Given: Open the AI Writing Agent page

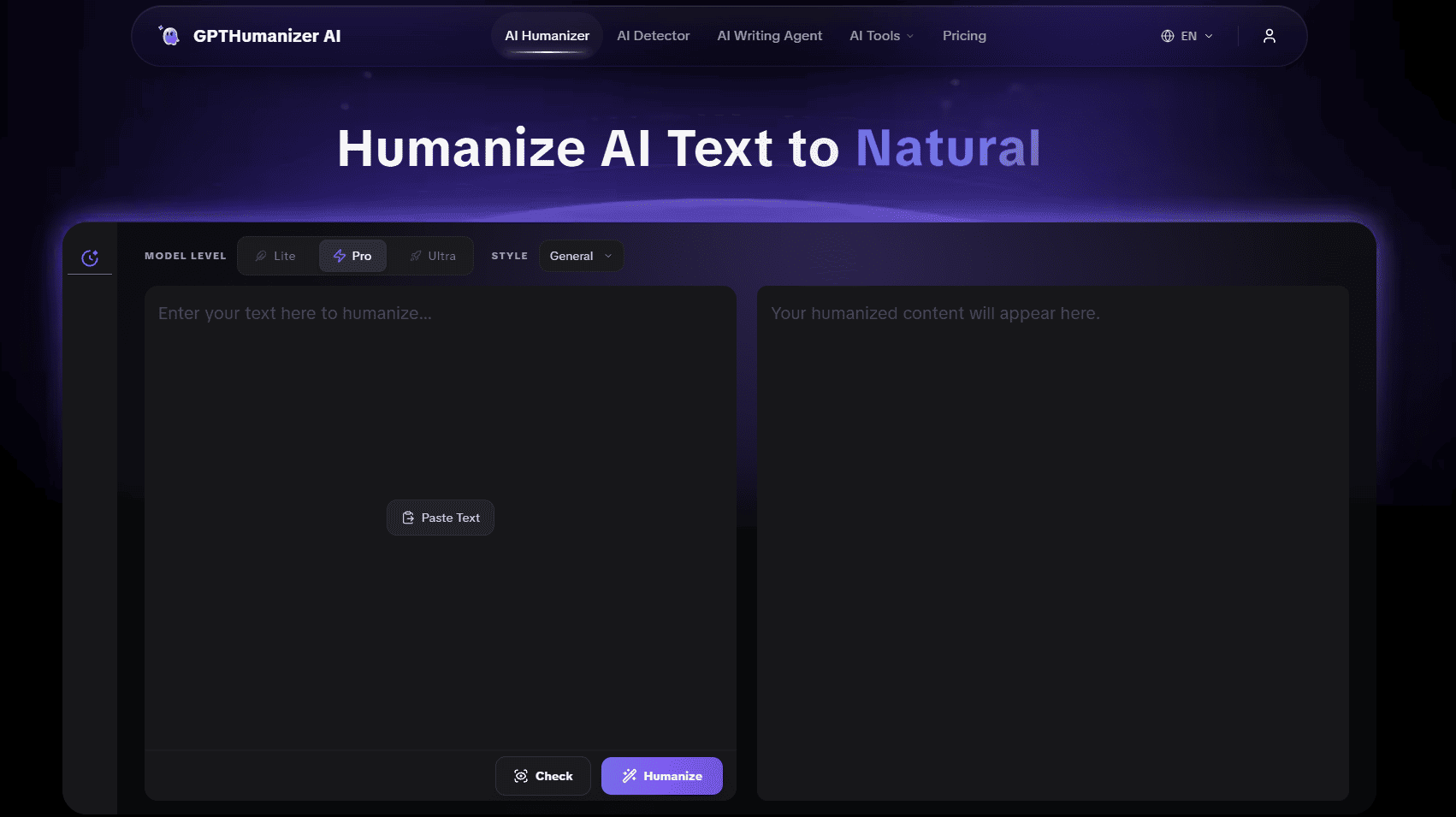Looking at the screenshot, I should (770, 36).
